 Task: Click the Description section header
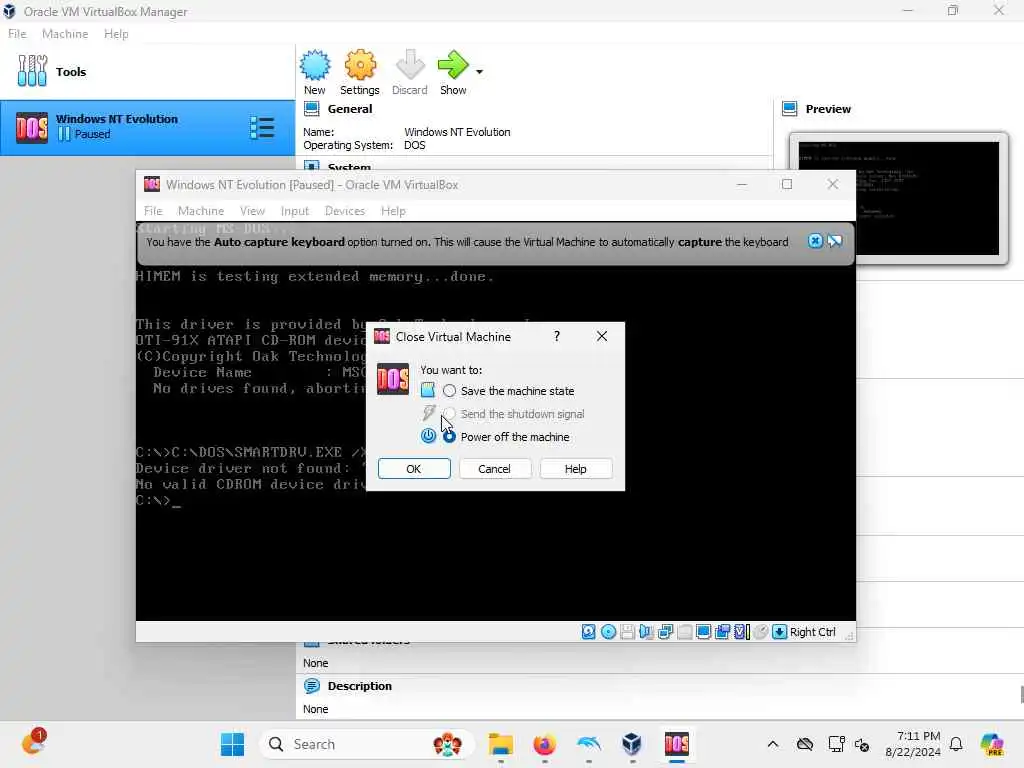pyautogui.click(x=360, y=686)
